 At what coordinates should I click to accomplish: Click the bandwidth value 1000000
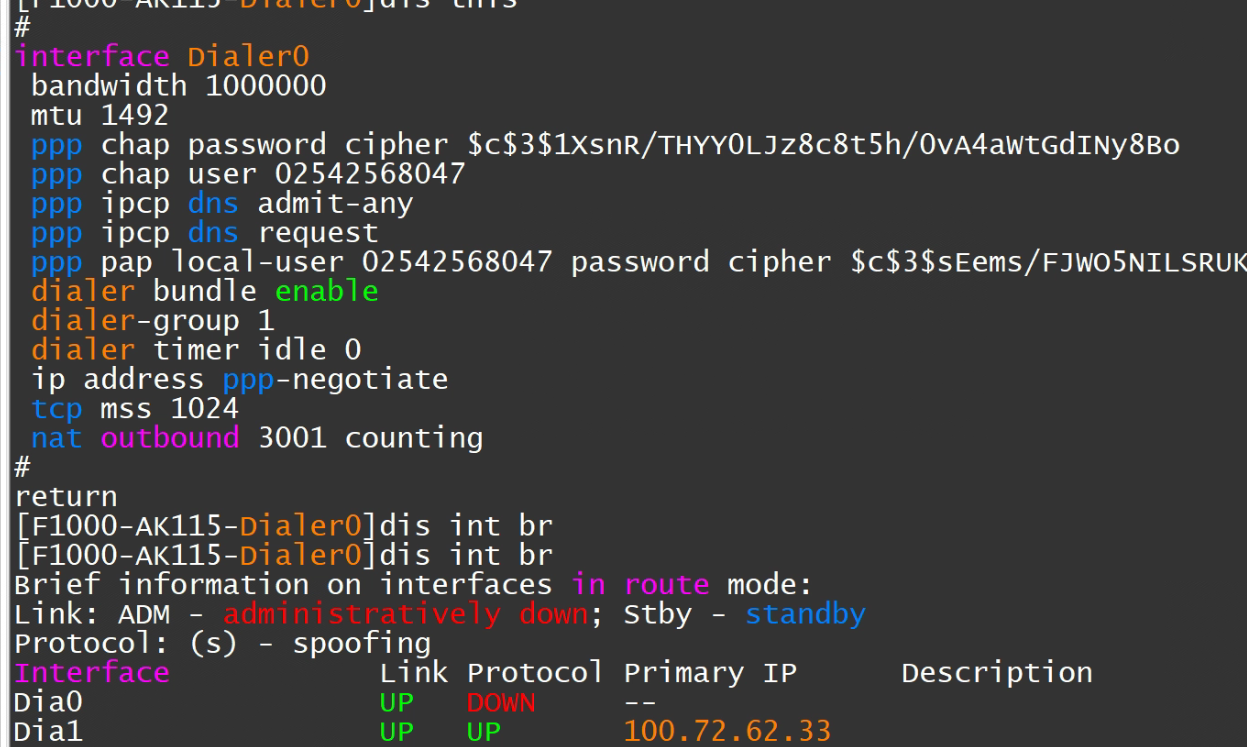coord(265,86)
